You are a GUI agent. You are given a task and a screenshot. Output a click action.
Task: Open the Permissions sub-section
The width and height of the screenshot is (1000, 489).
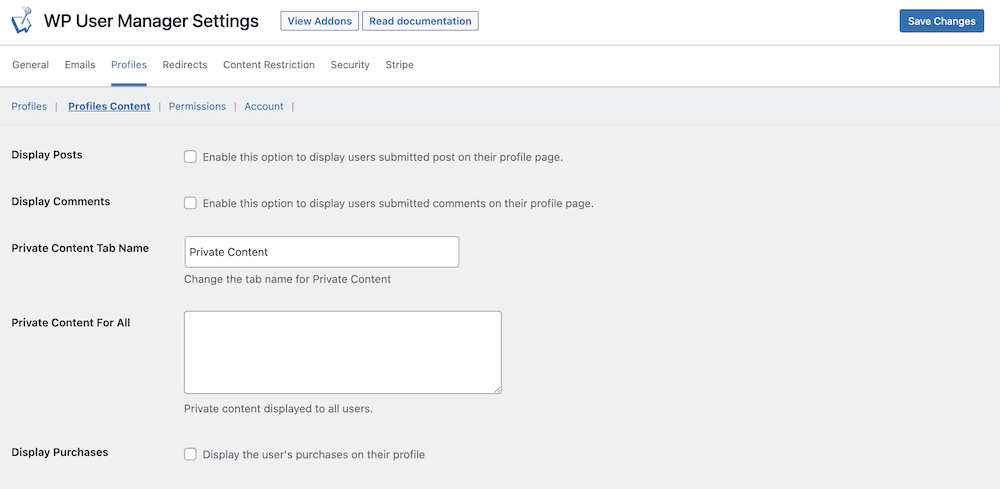pos(197,106)
